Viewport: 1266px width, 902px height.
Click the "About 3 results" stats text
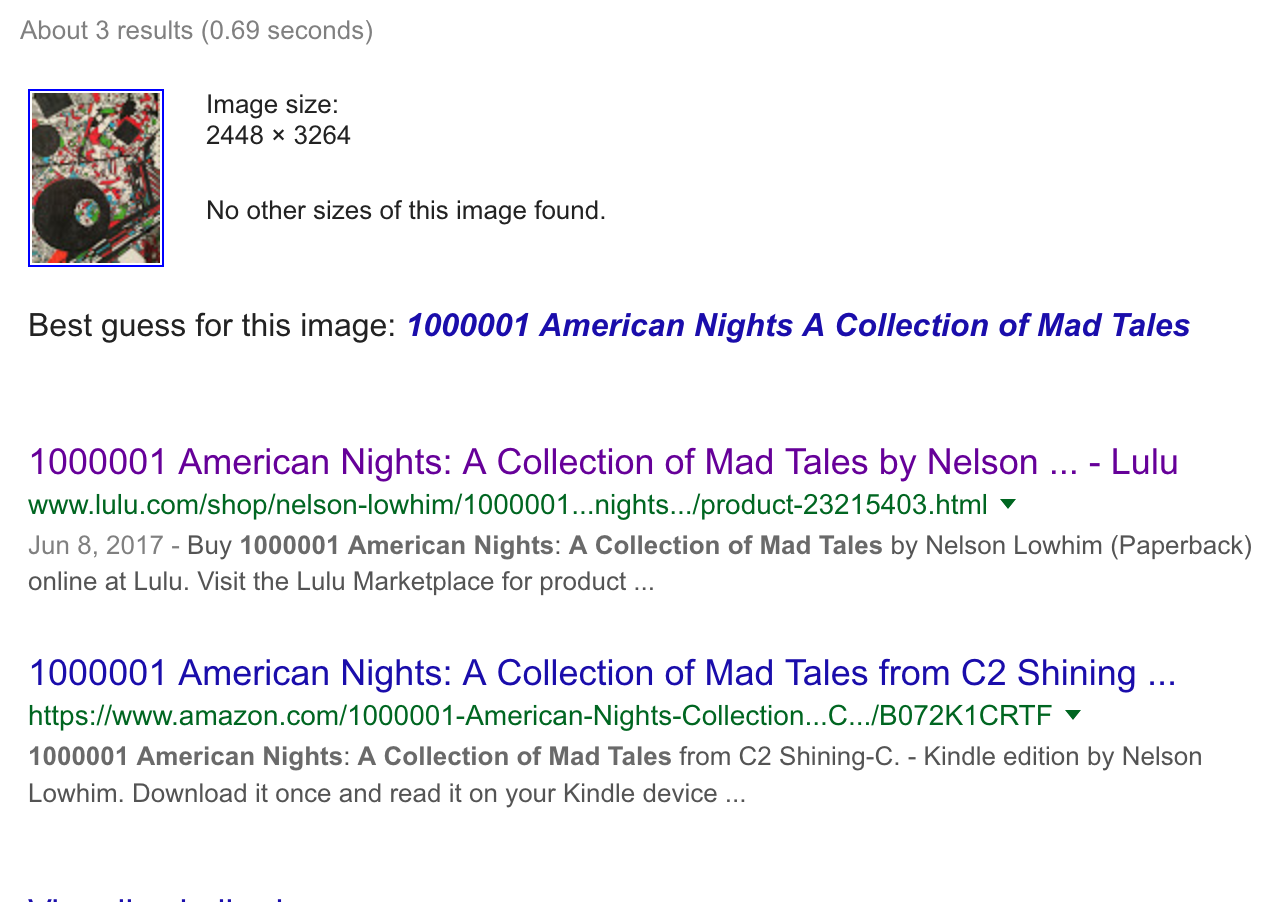(x=196, y=31)
